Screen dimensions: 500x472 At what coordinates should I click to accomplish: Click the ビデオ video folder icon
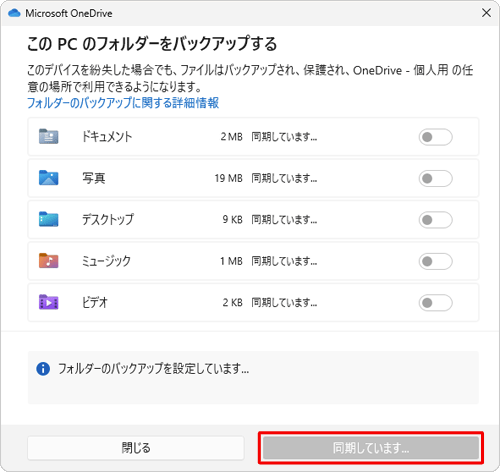(x=49, y=302)
